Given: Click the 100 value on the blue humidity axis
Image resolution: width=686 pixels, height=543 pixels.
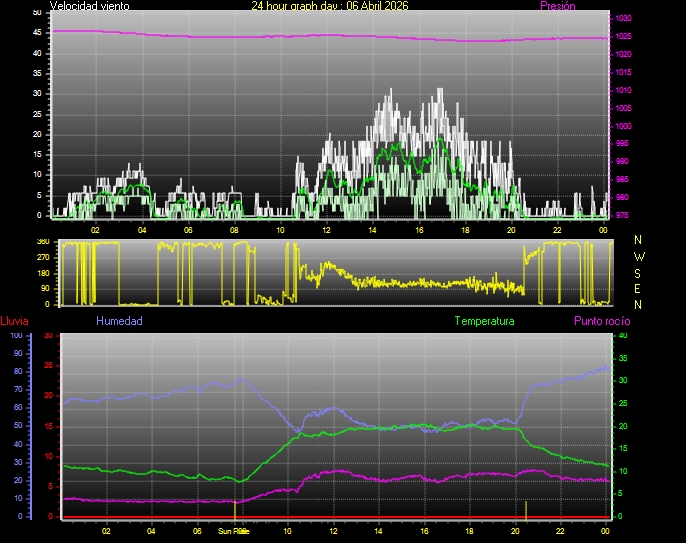Looking at the screenshot, I should (x=16, y=336).
